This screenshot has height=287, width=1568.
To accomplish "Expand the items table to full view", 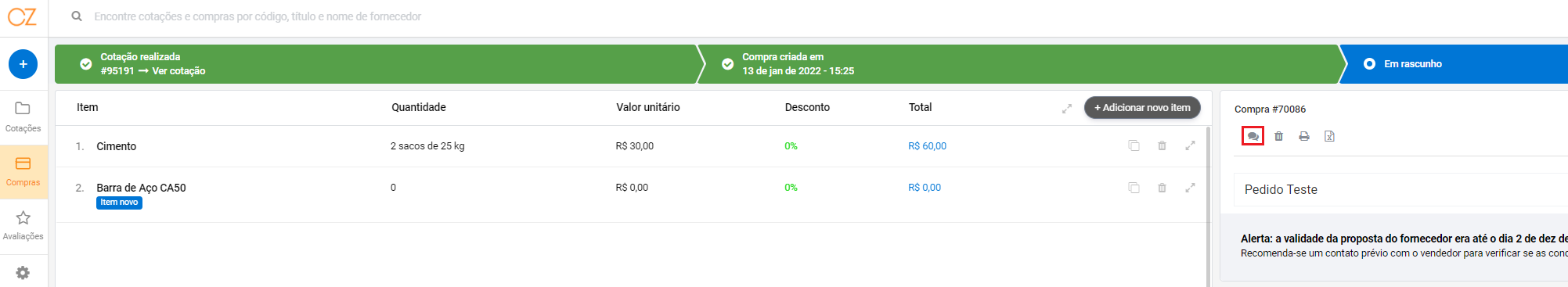I will click(x=1066, y=109).
